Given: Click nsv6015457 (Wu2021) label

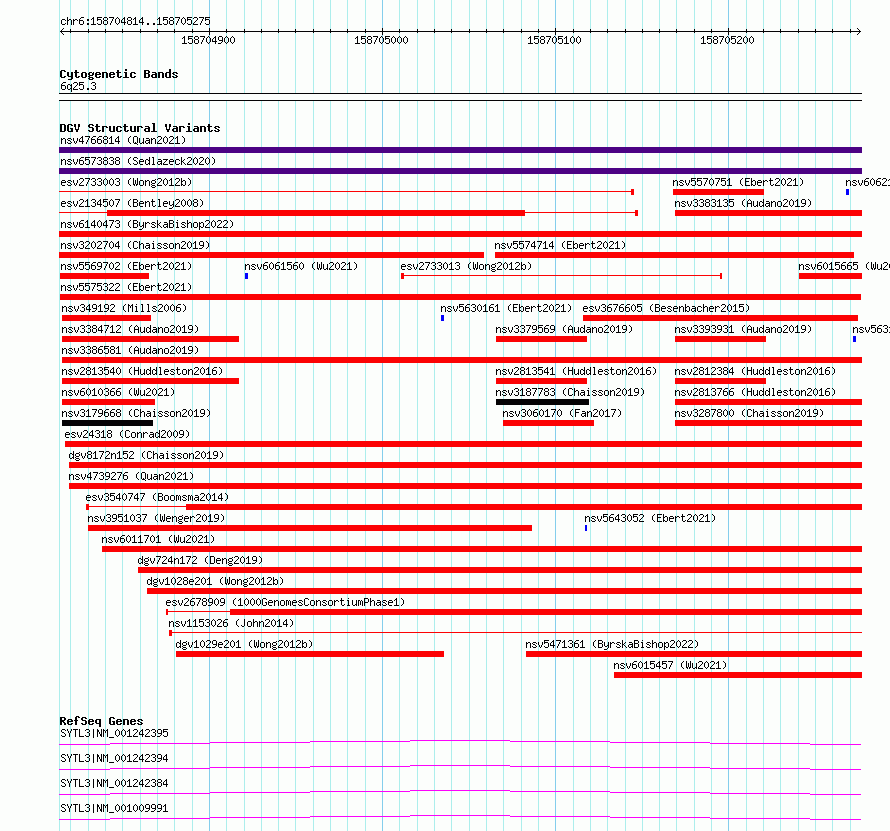Looking at the screenshot, I should coord(670,665).
